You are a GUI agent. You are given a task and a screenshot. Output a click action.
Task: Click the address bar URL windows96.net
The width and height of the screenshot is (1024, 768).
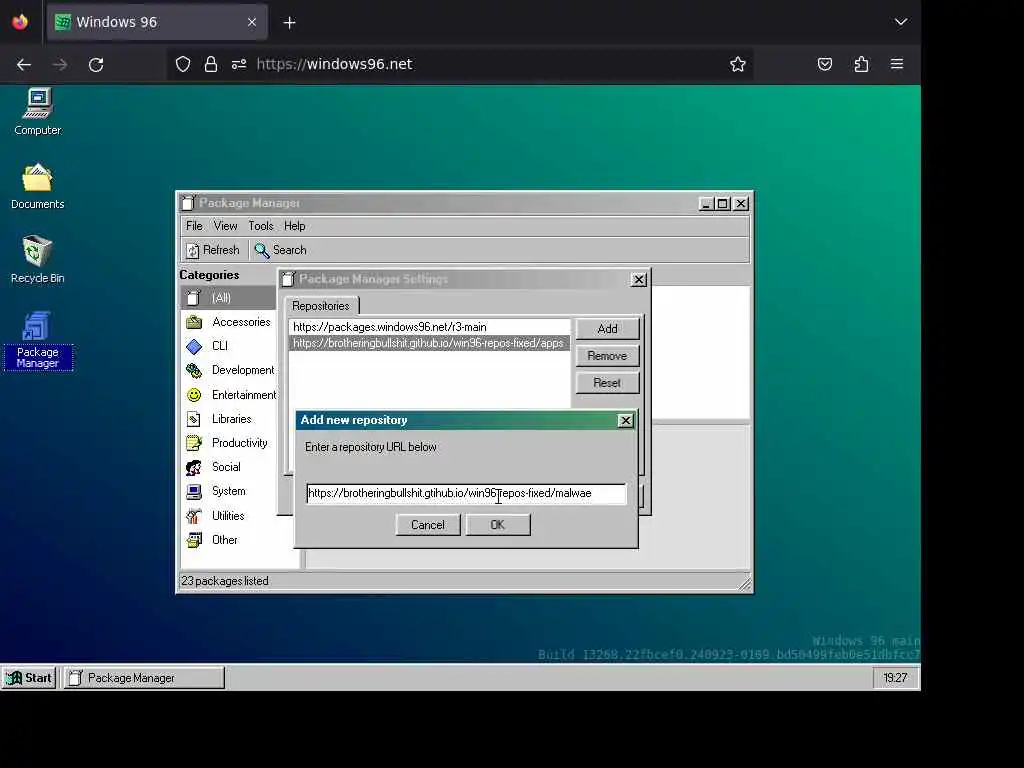334,64
